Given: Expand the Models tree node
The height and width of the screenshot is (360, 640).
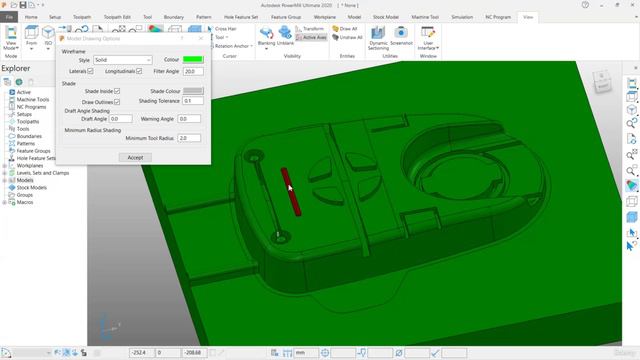Looking at the screenshot, I should [4, 180].
